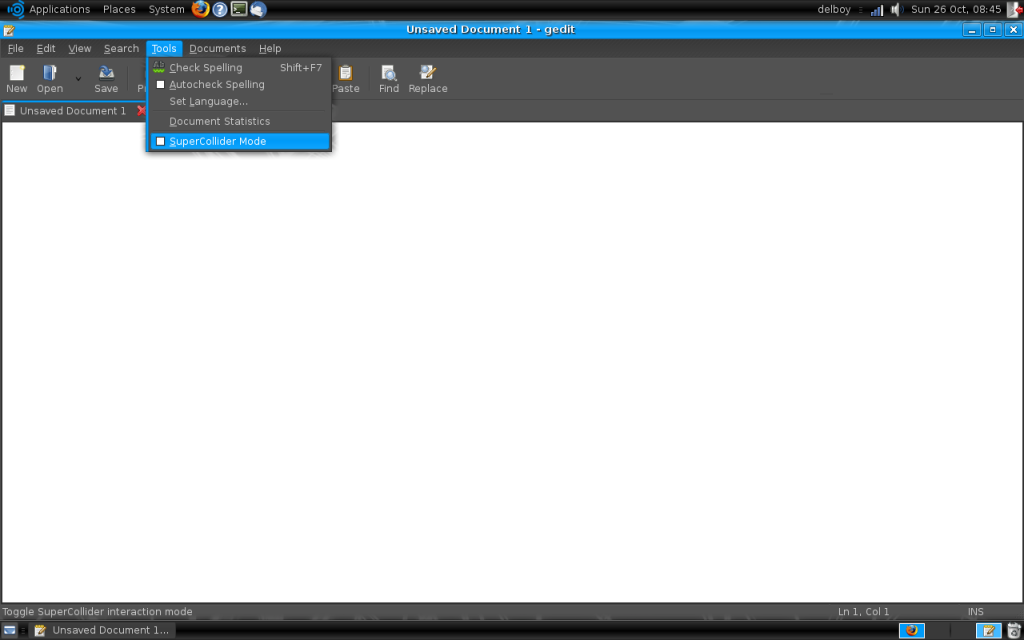The image size is (1024, 640).
Task: Expand the recent files arrow beside Open
Action: click(x=78, y=79)
